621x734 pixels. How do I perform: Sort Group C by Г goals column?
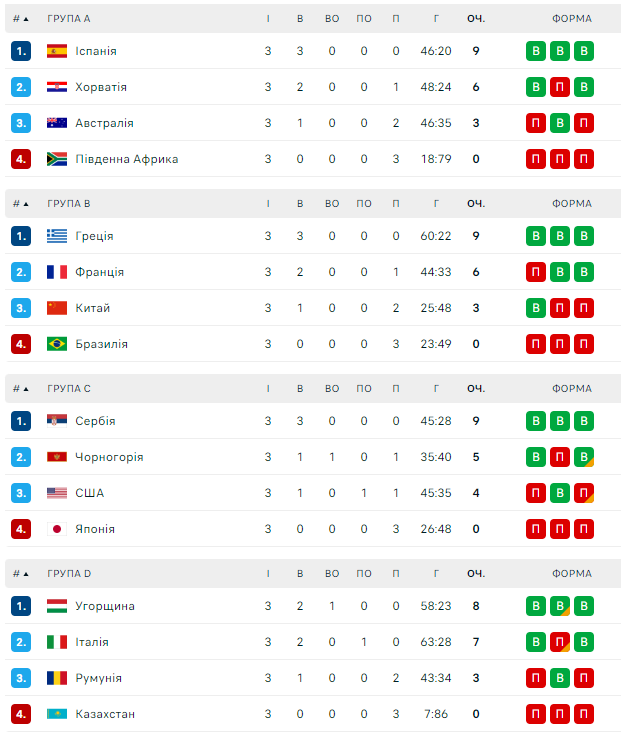[436, 389]
